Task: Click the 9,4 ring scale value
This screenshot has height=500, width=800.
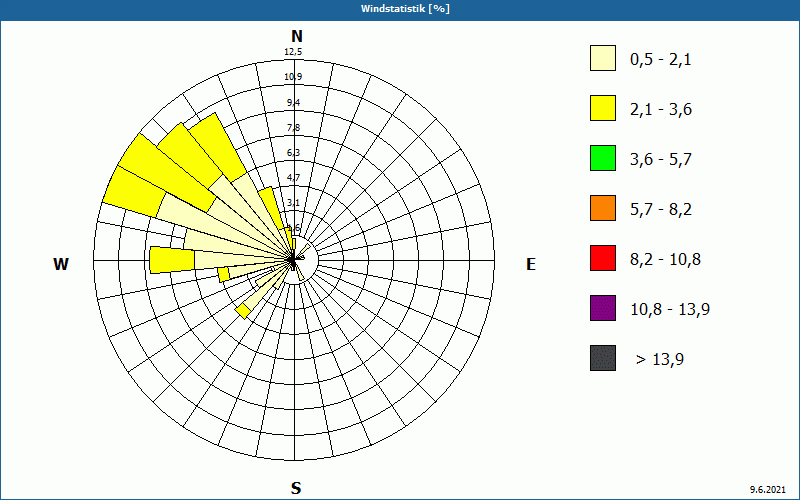Action: coord(293,103)
